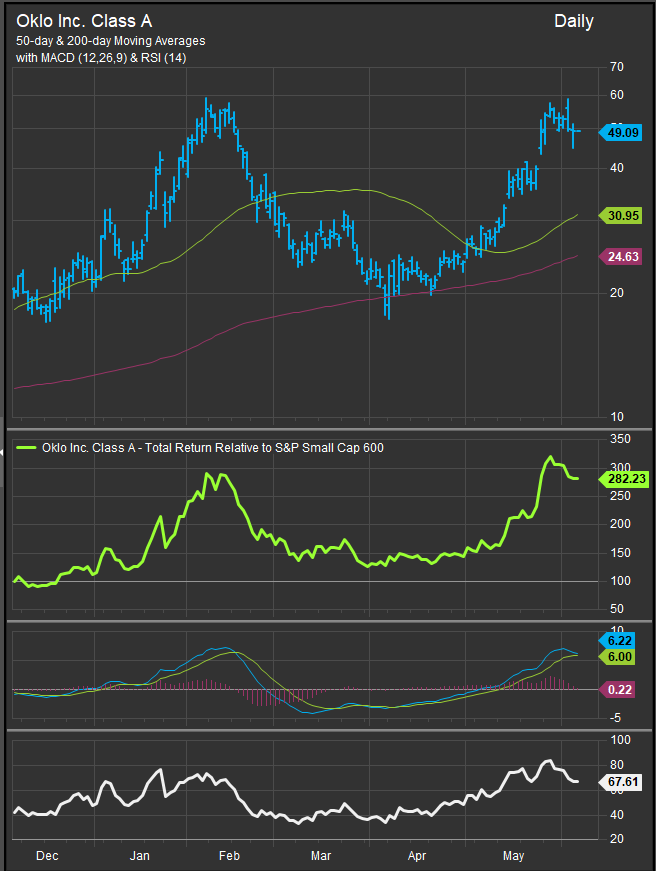
Task: Click the 60 price axis label
Action: coord(617,95)
